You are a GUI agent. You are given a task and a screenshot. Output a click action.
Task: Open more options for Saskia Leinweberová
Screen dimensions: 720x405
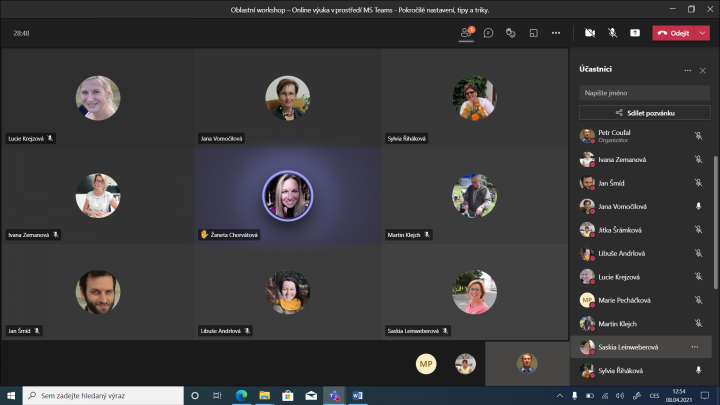(x=695, y=347)
